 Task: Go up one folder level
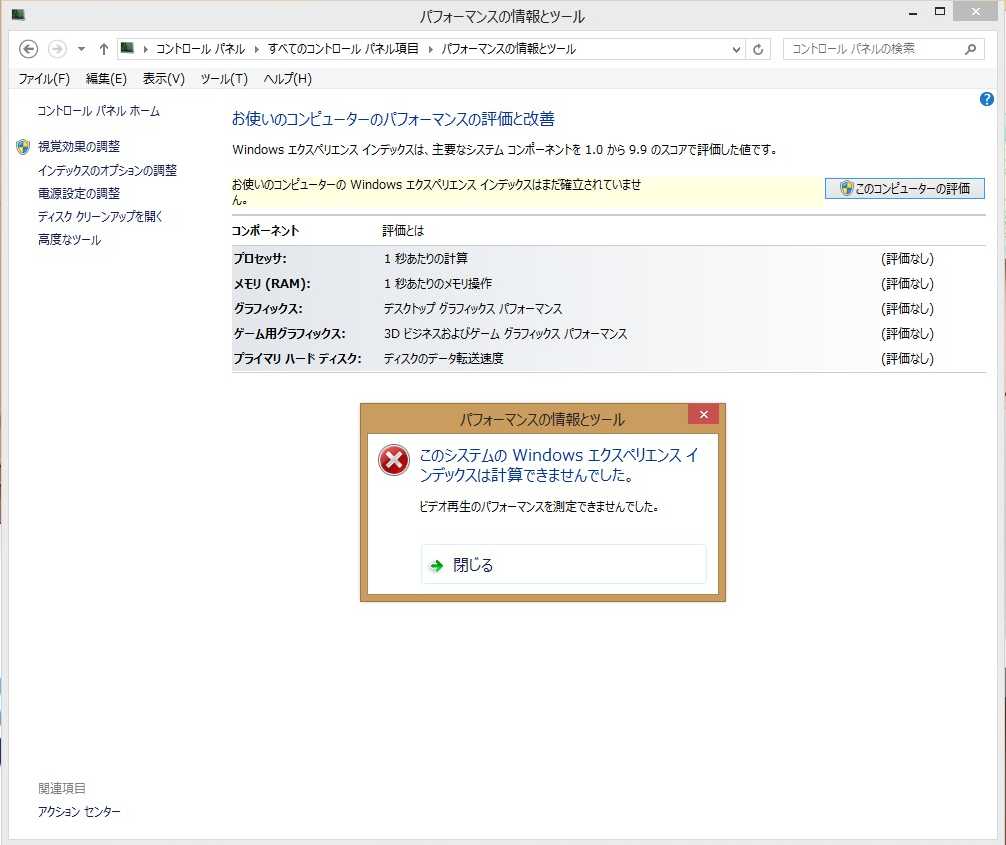tap(103, 49)
